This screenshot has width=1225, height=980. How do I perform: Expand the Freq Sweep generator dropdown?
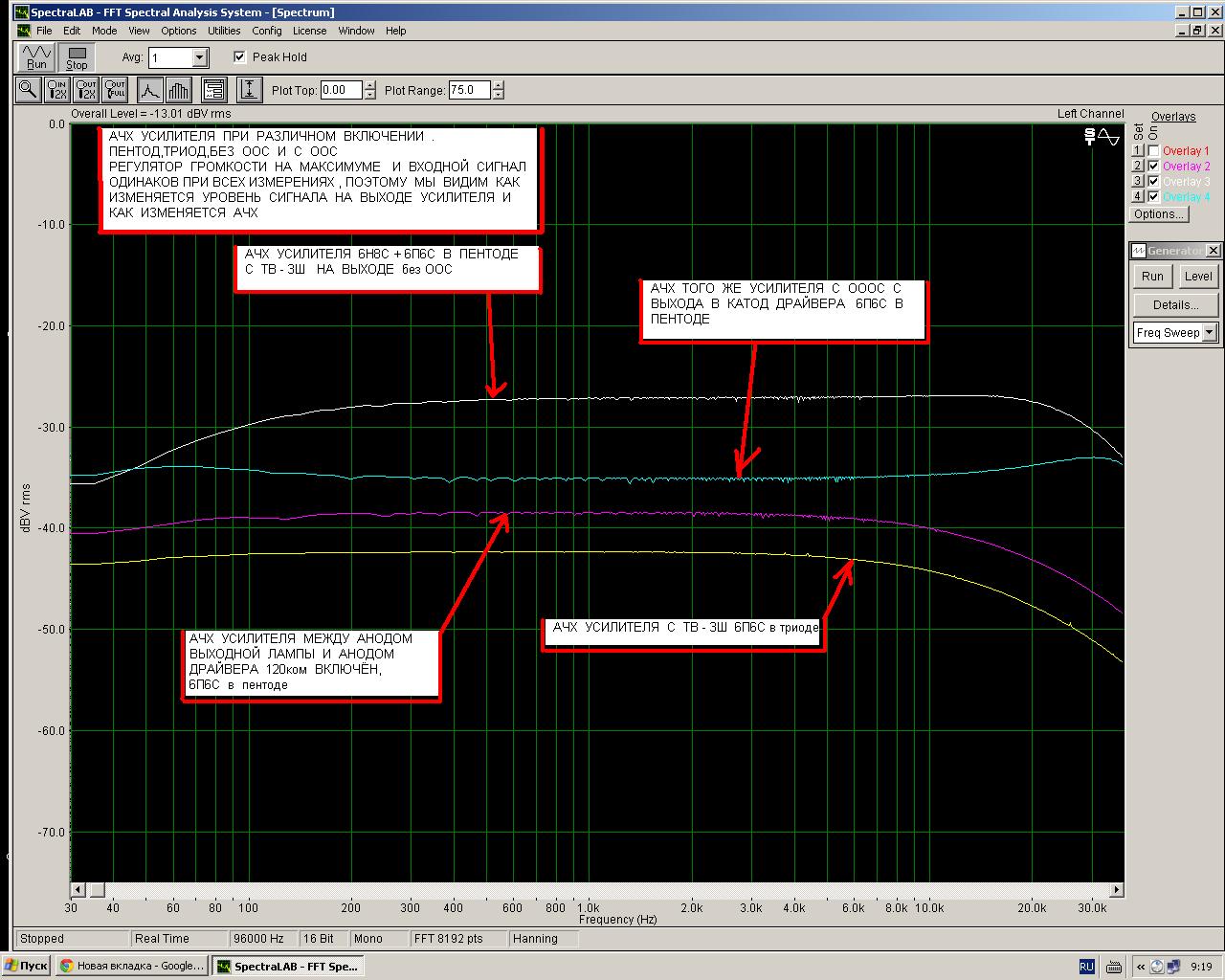click(1210, 333)
